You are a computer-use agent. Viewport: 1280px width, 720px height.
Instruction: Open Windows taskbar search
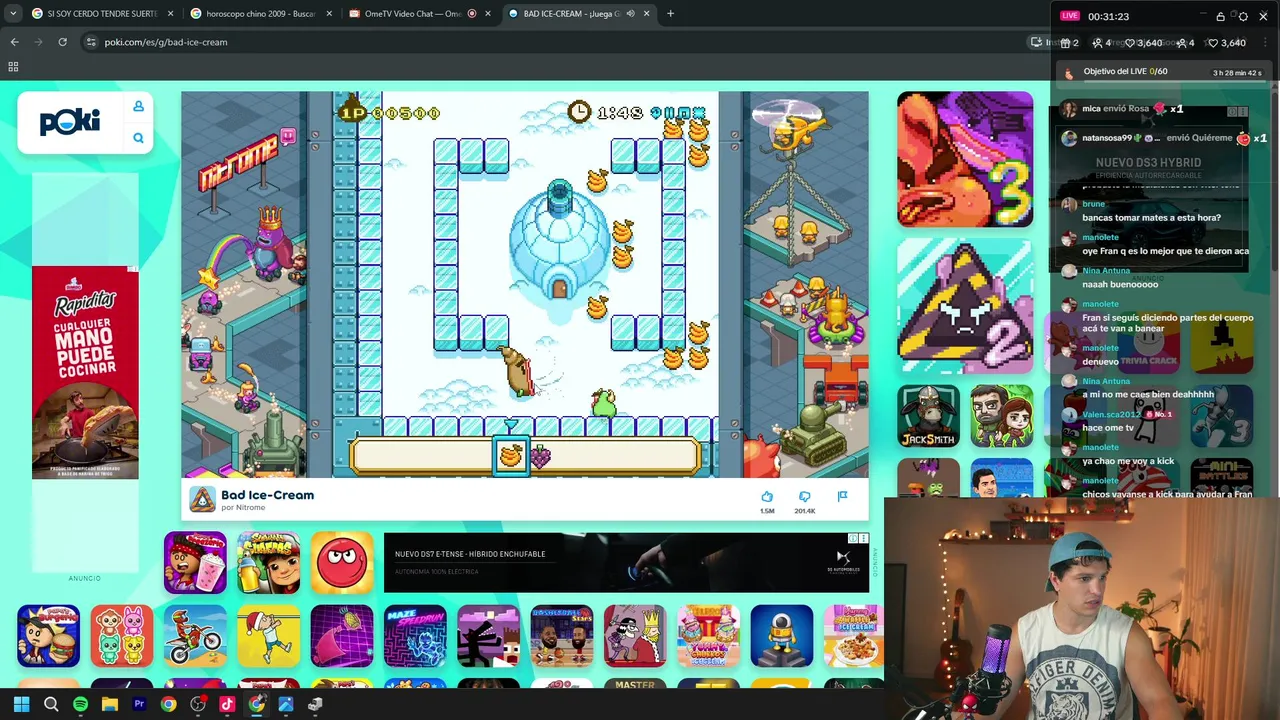point(51,704)
